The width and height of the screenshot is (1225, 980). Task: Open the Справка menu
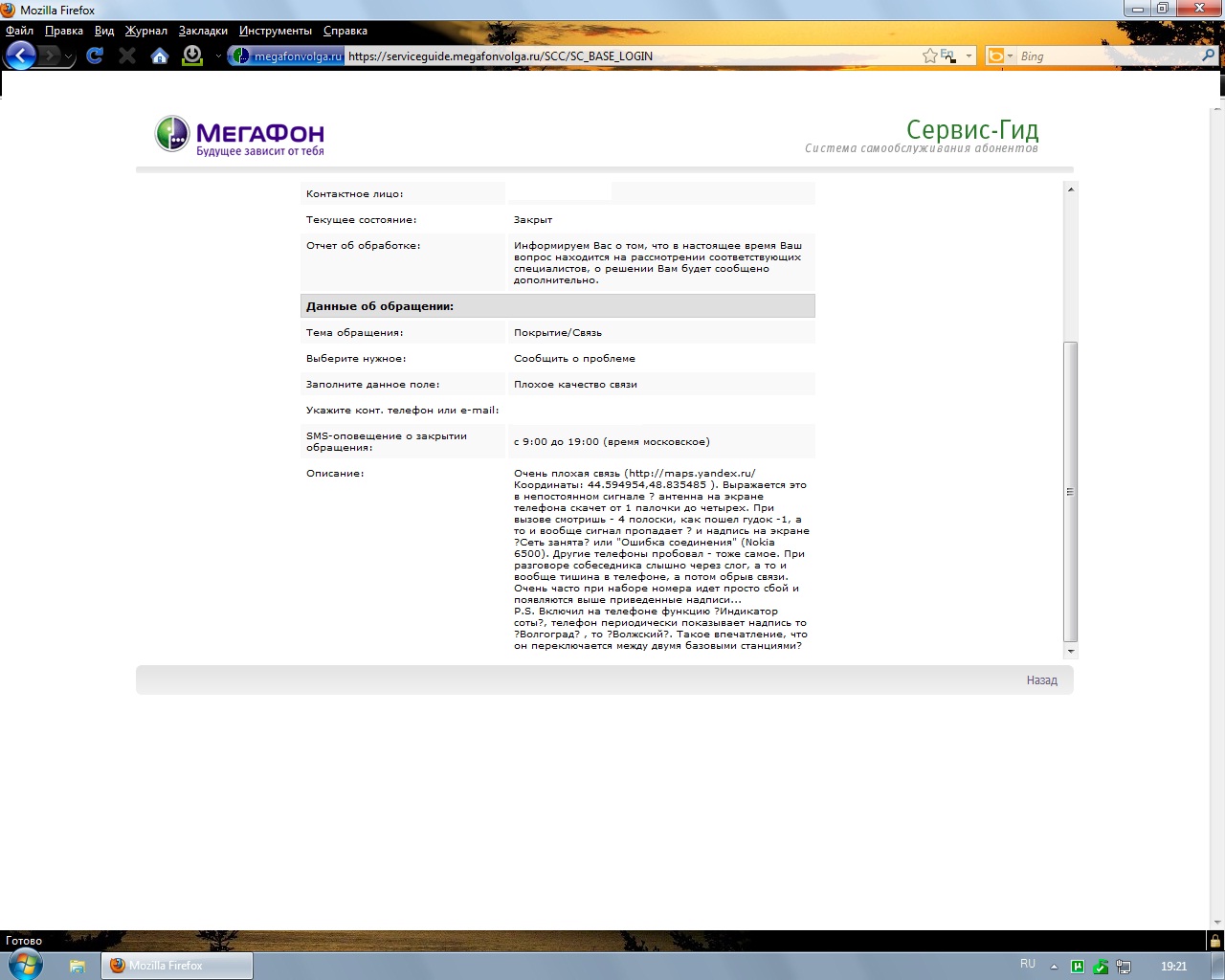[x=345, y=31]
